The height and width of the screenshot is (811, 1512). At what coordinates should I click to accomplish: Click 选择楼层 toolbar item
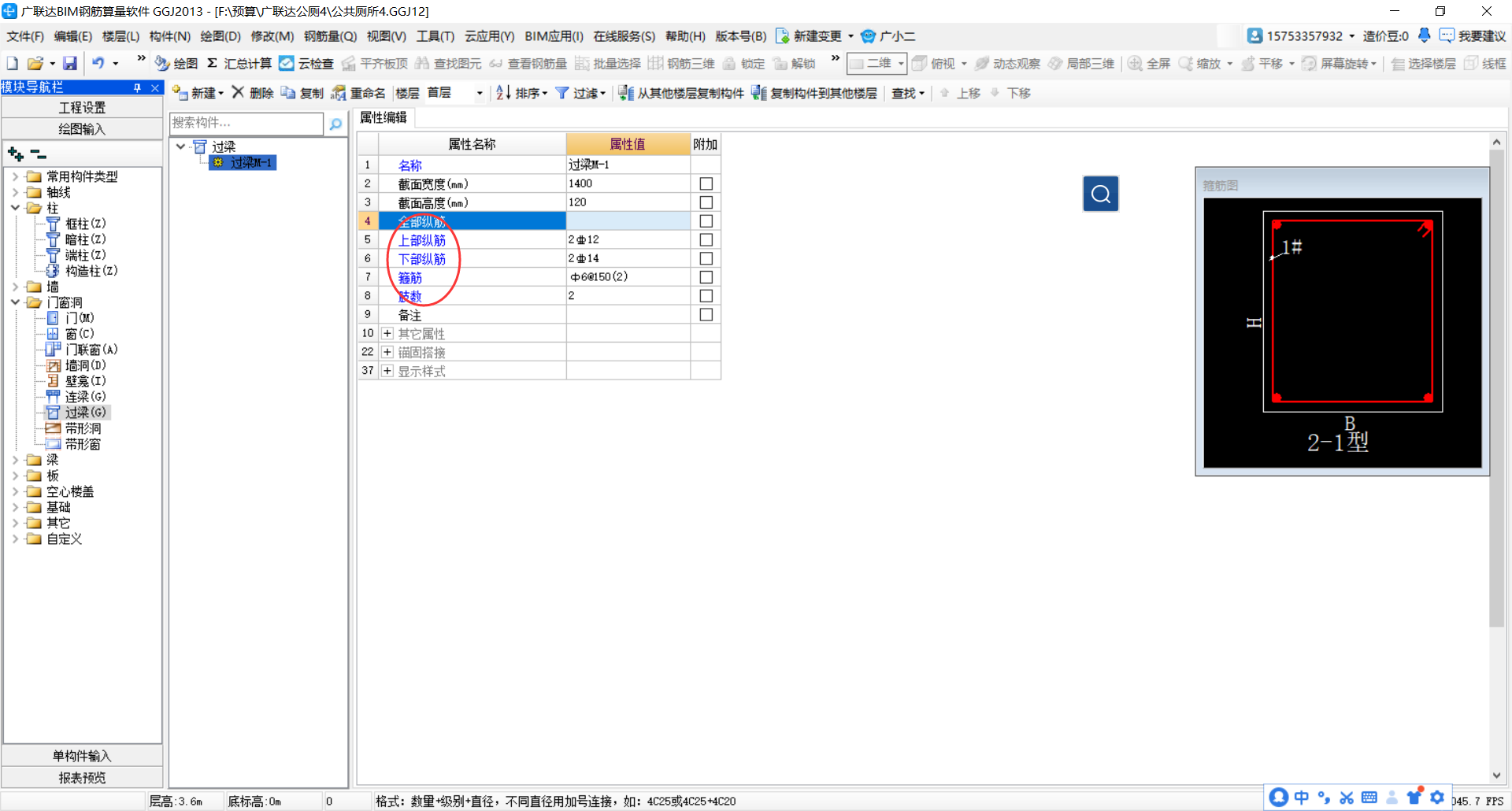click(x=1423, y=64)
